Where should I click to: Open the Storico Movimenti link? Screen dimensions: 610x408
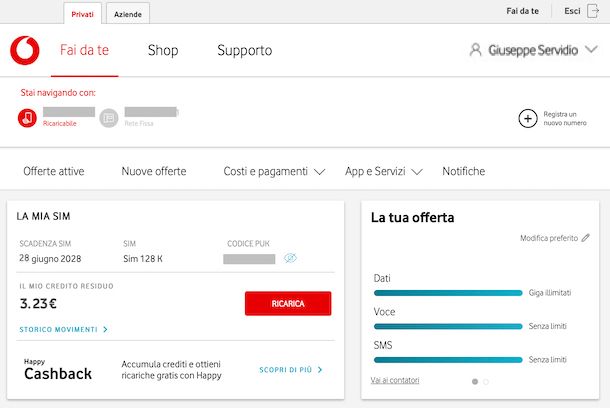point(58,329)
